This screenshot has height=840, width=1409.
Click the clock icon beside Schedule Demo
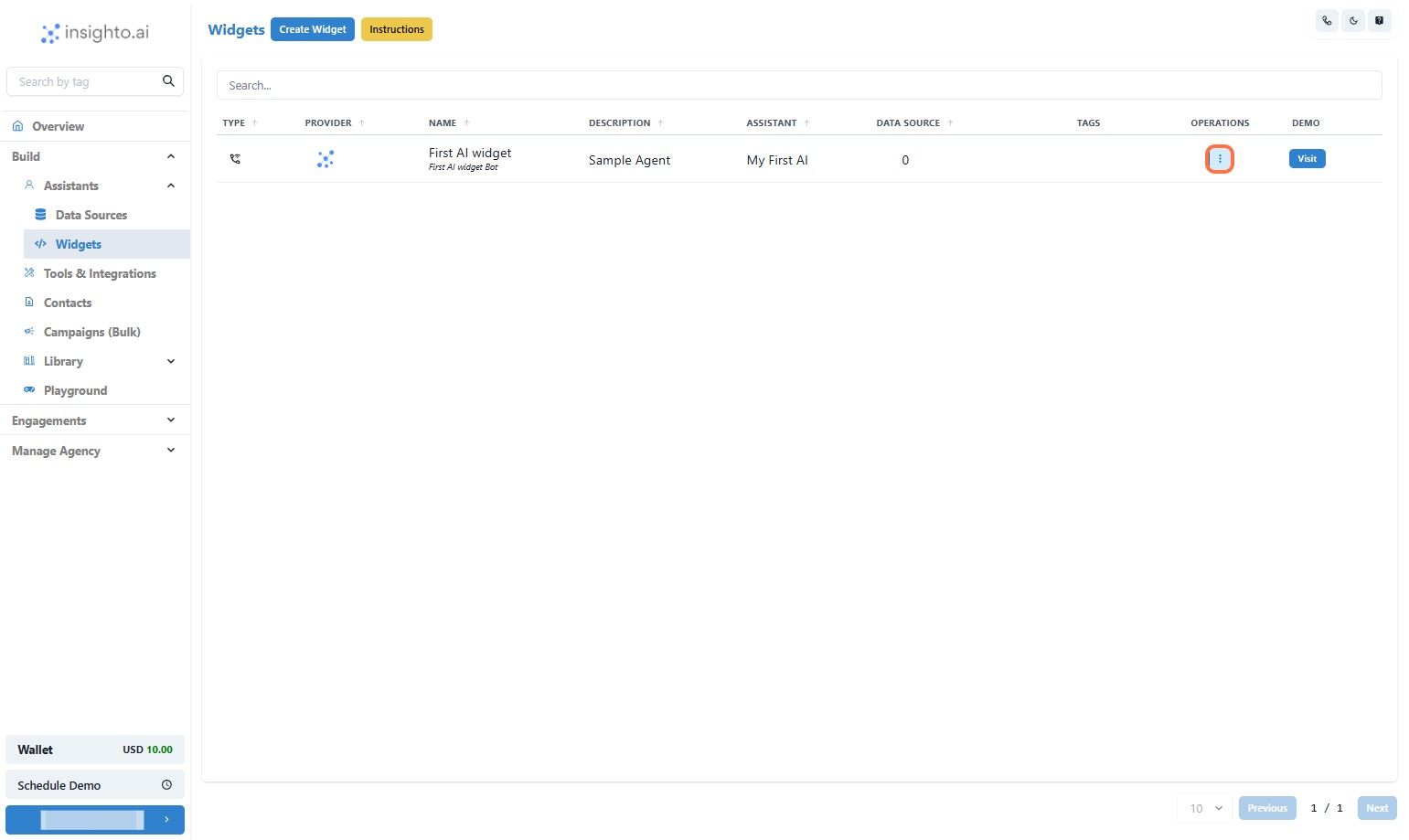(166, 785)
